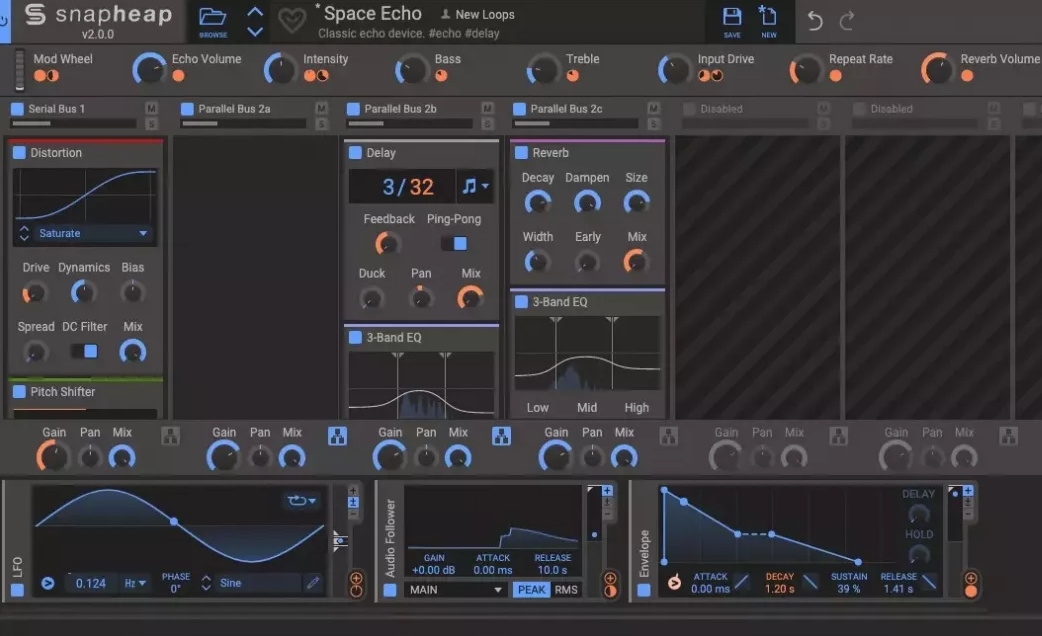Viewport: 1042px width, 636px height.
Task: Click the Envelope trigger mode icon
Action: (674, 582)
